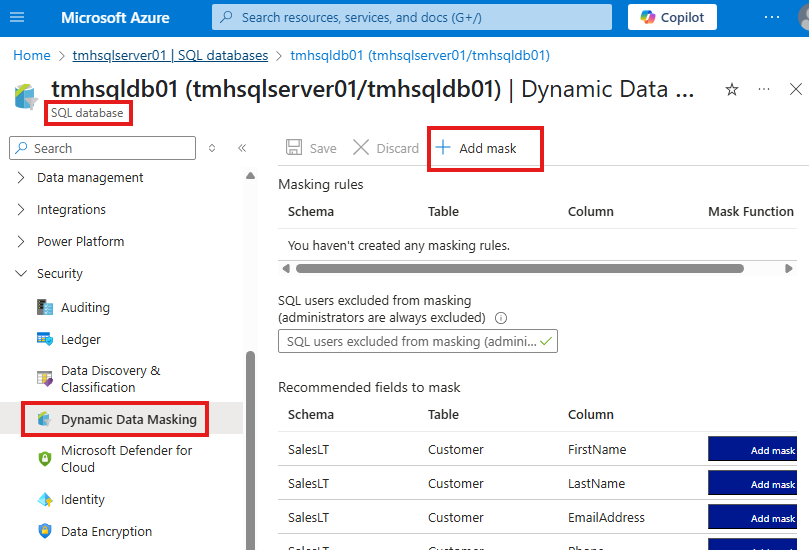The image size is (809, 550).
Task: Open the Data Encryption menu item
Action: (x=106, y=531)
